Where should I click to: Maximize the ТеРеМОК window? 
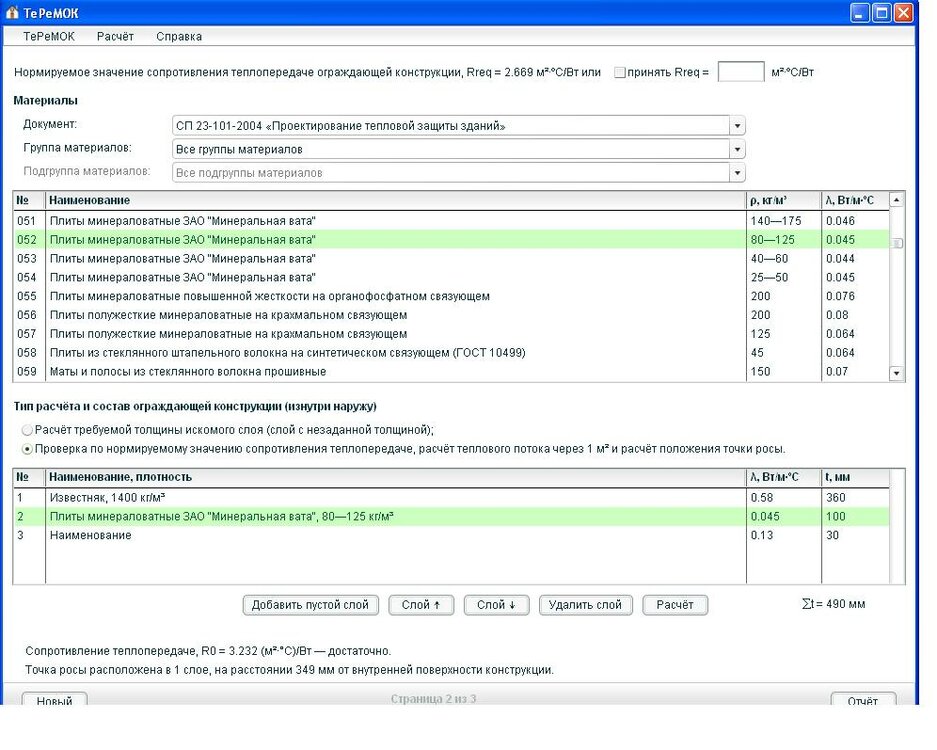881,13
